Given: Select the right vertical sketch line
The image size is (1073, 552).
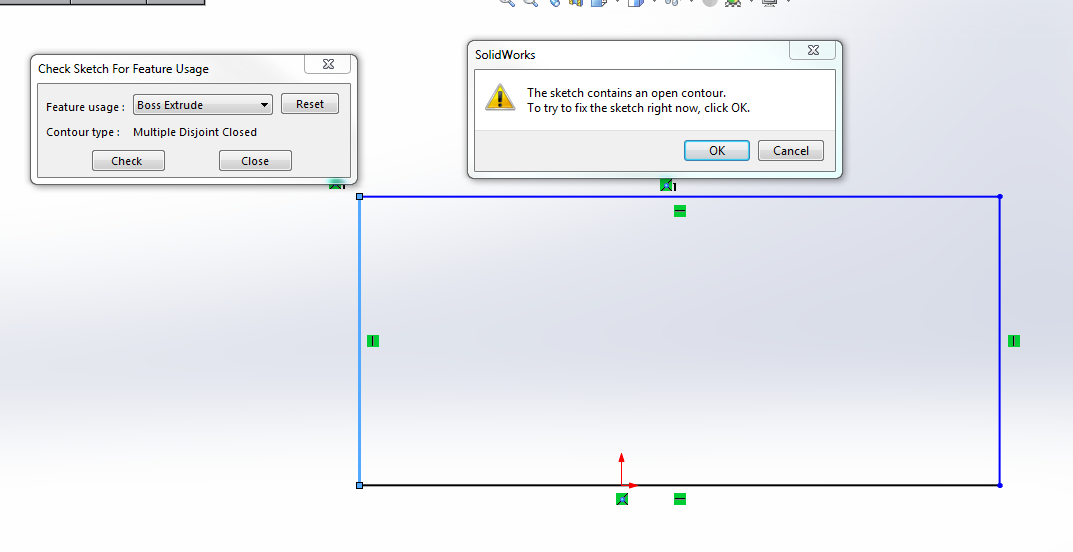Looking at the screenshot, I should (x=1000, y=341).
